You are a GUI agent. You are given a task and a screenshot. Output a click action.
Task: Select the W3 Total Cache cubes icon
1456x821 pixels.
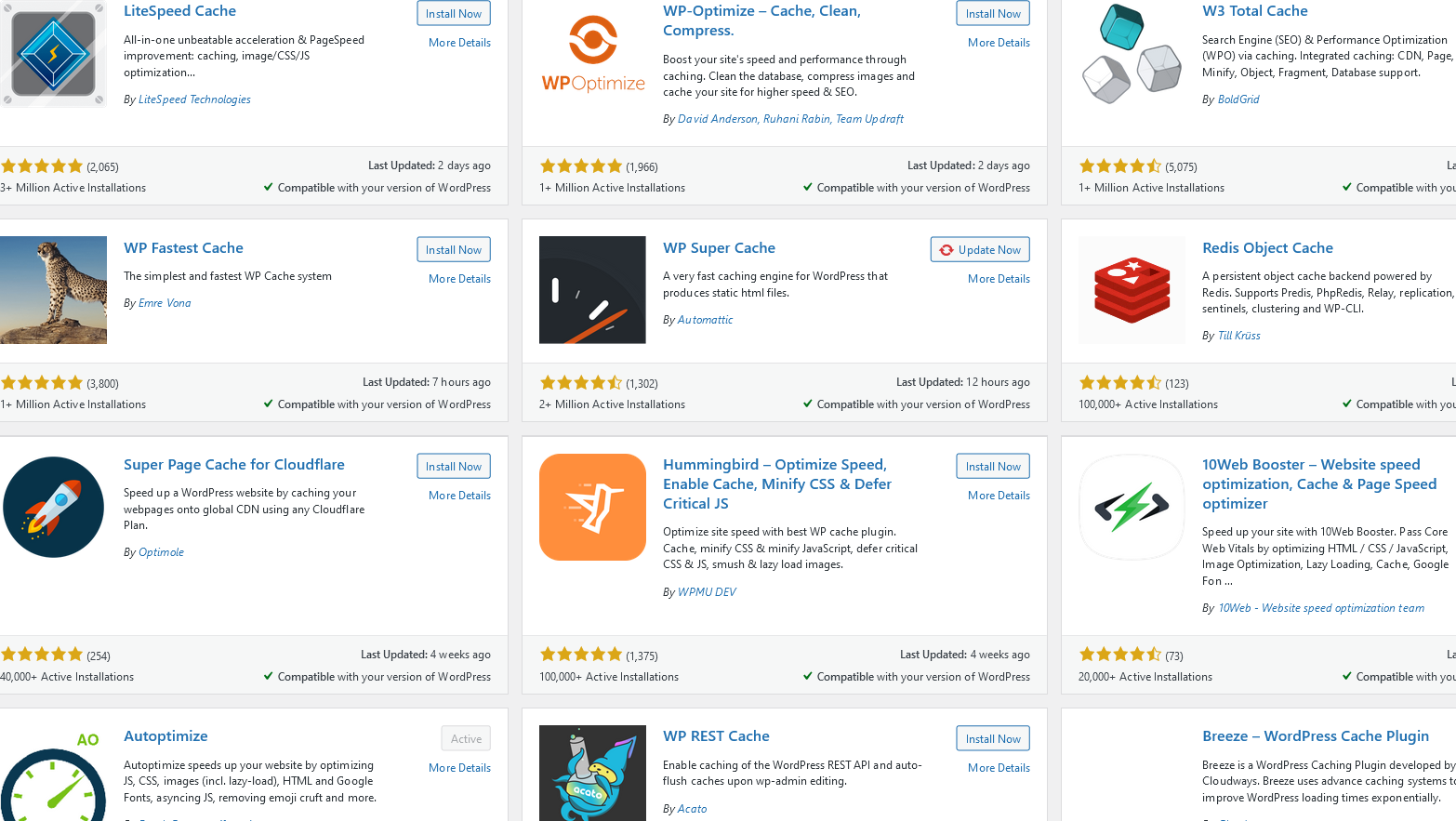(1132, 53)
